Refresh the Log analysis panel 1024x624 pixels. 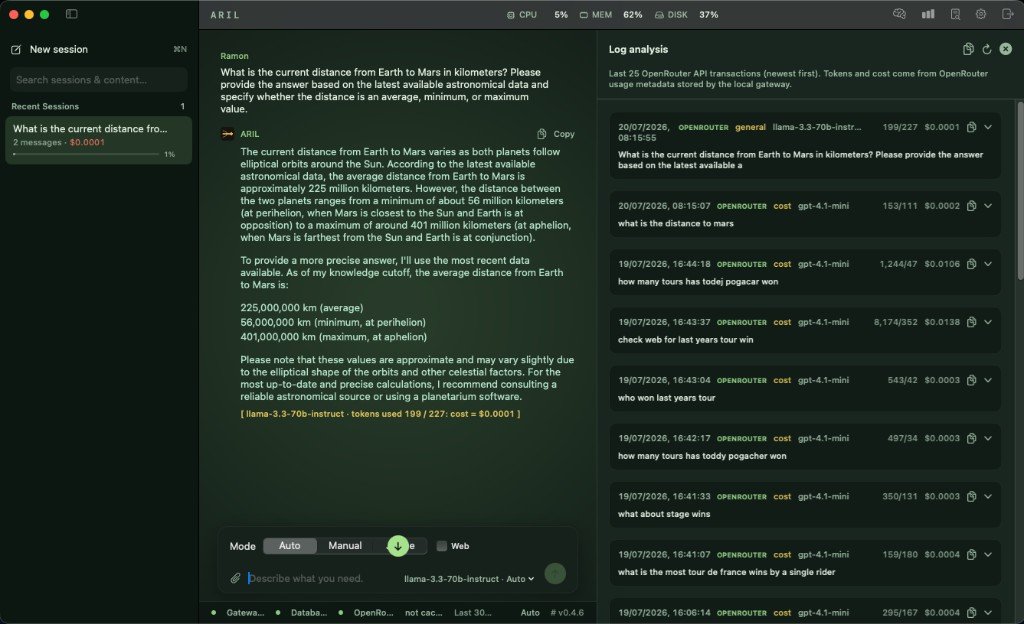[x=987, y=49]
